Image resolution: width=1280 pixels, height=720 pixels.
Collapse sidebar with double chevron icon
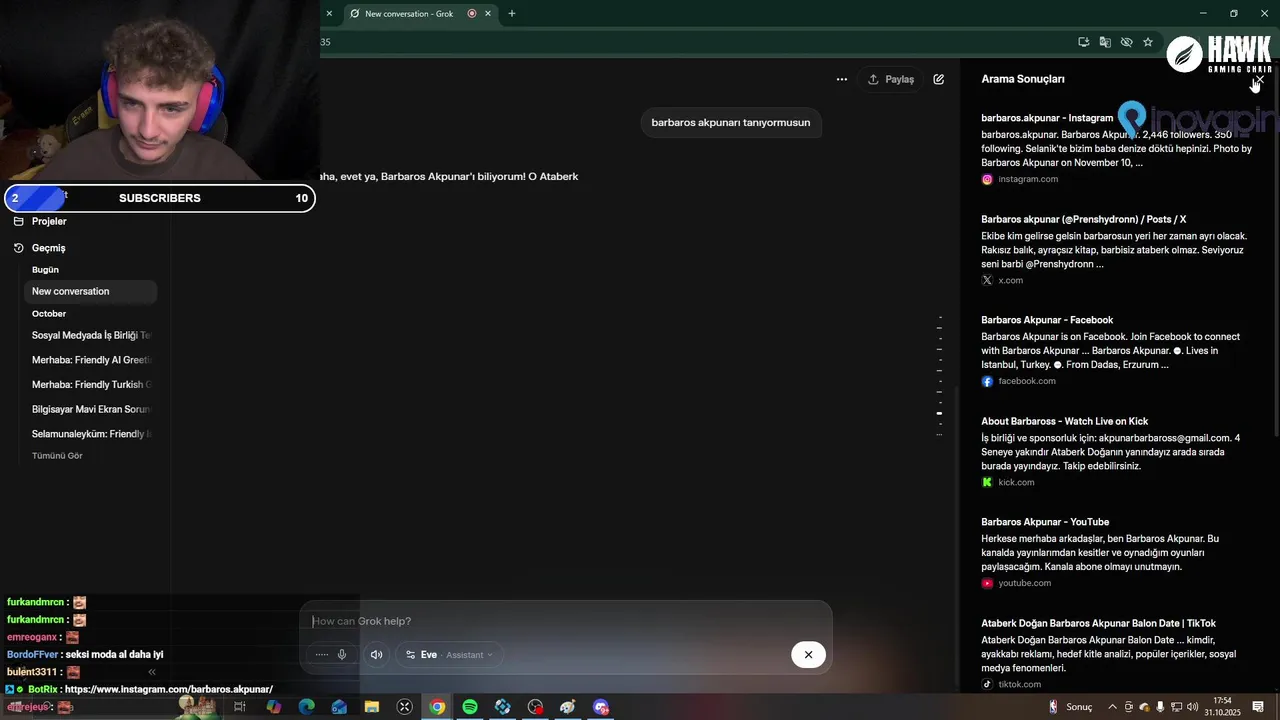[x=152, y=672]
